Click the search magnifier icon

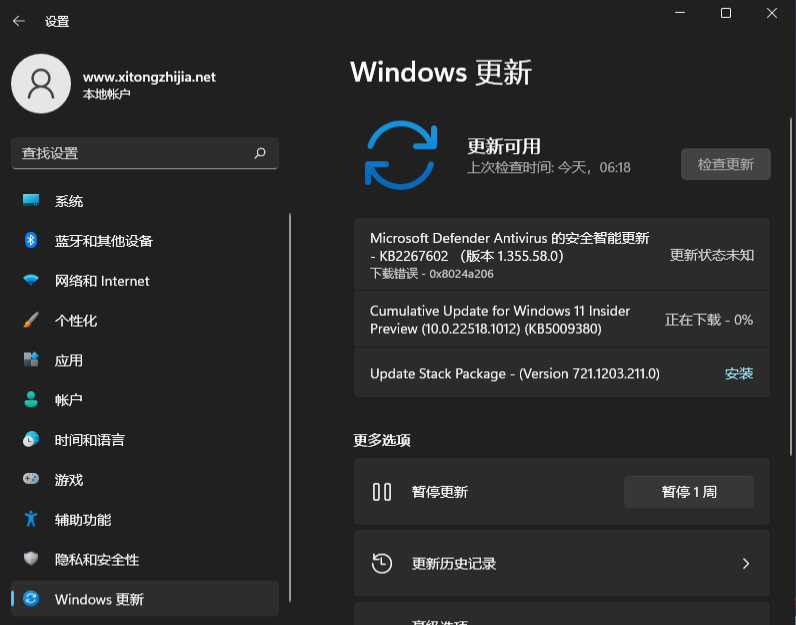[x=260, y=153]
